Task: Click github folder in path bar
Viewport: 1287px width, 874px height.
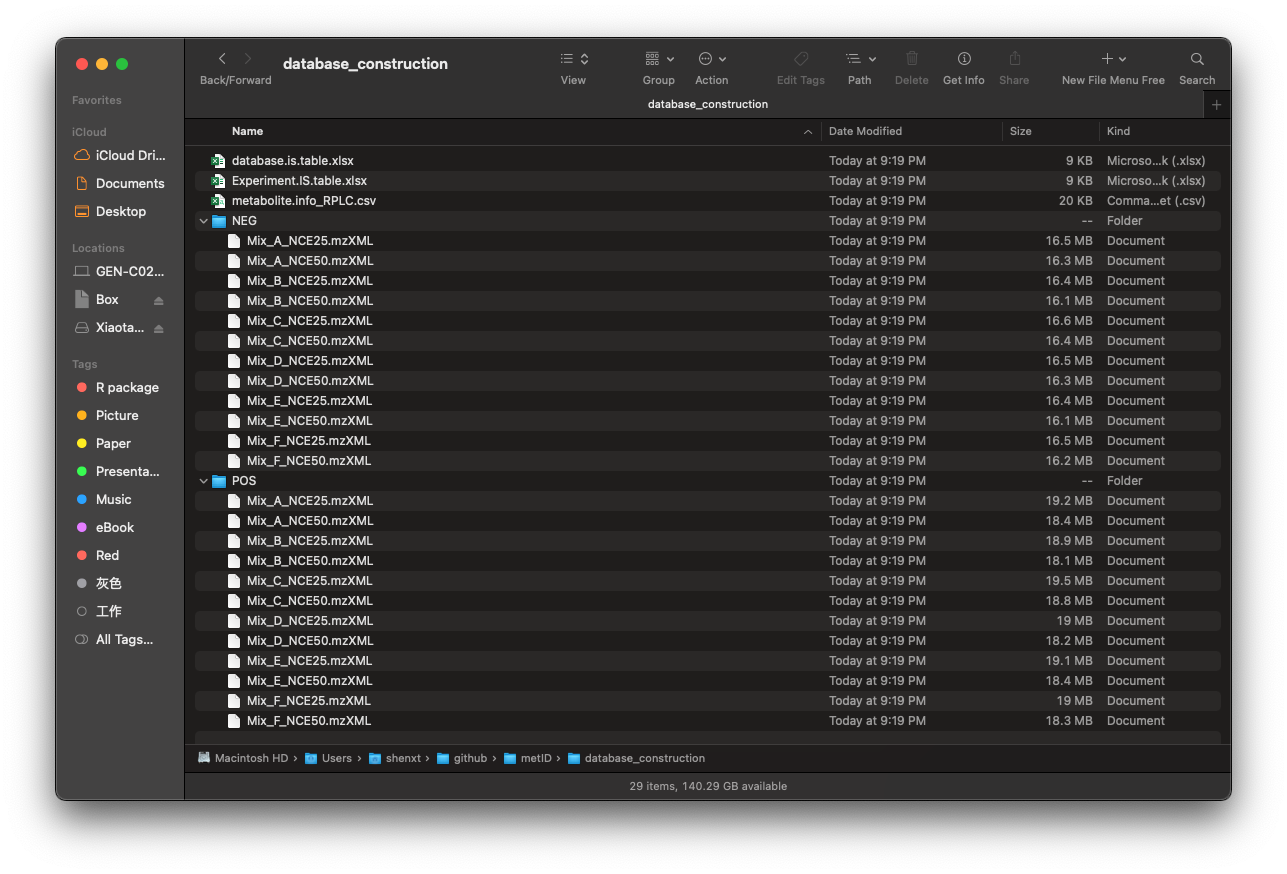Action: [x=470, y=758]
